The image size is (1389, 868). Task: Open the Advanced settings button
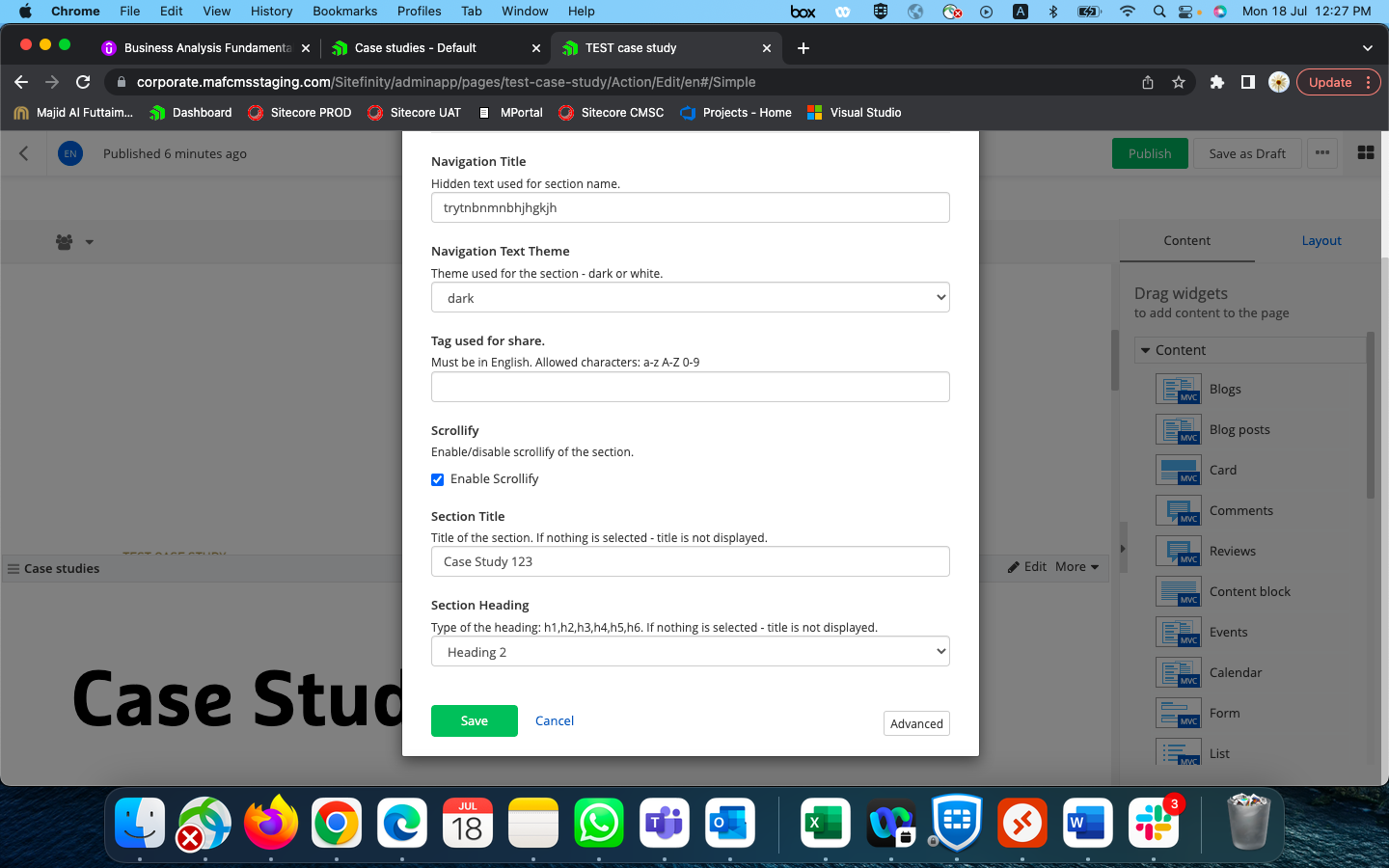[x=916, y=724]
